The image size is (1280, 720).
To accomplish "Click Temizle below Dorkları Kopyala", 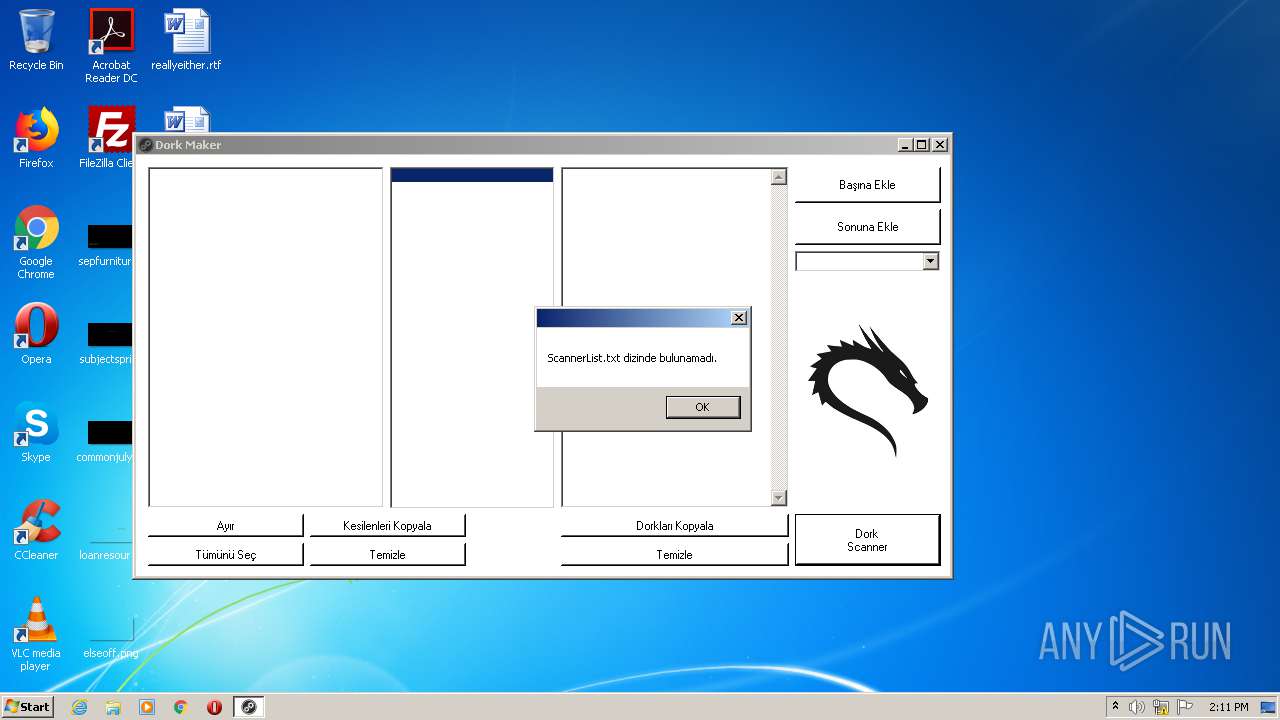I will (674, 555).
